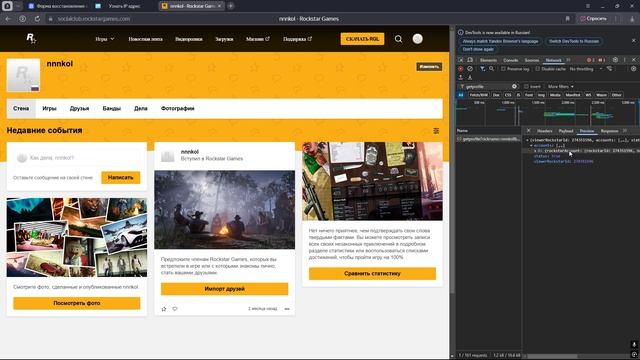Expand the root viewerRockstarId JSON object
The width and height of the screenshot is (640, 360).
click(527, 140)
